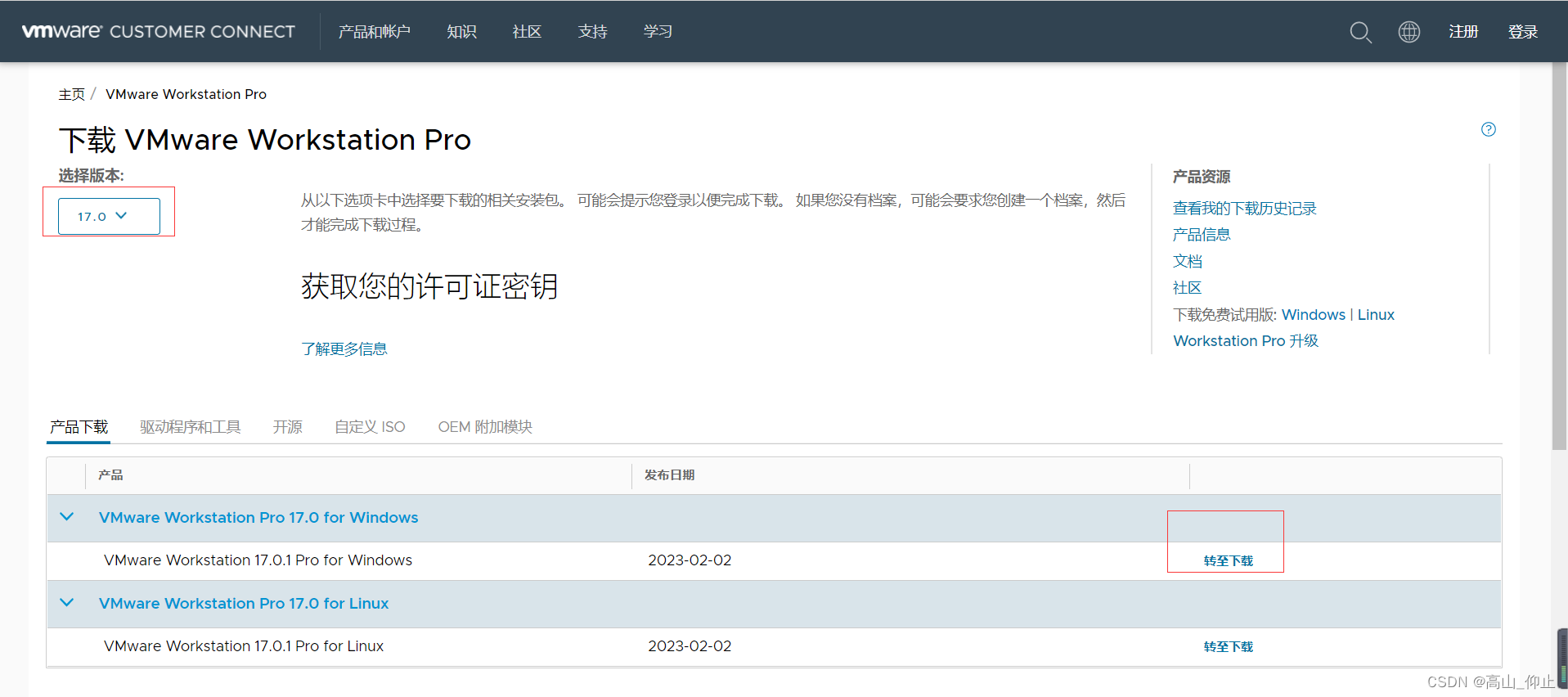Select VMware Workstation 17.0.1 Pro for Linux text

244,646
